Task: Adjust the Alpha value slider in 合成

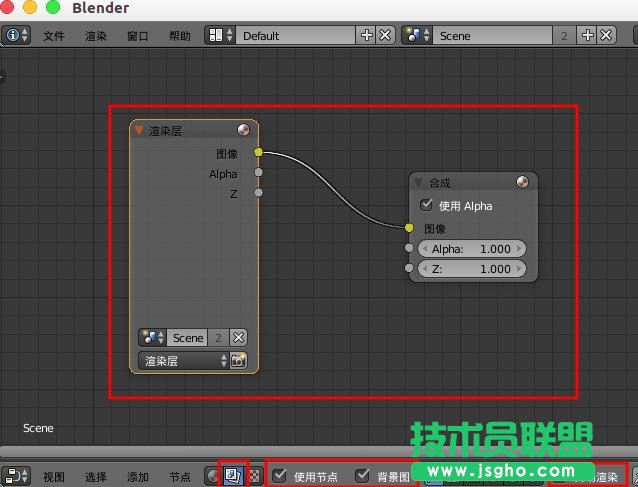Action: click(x=472, y=249)
